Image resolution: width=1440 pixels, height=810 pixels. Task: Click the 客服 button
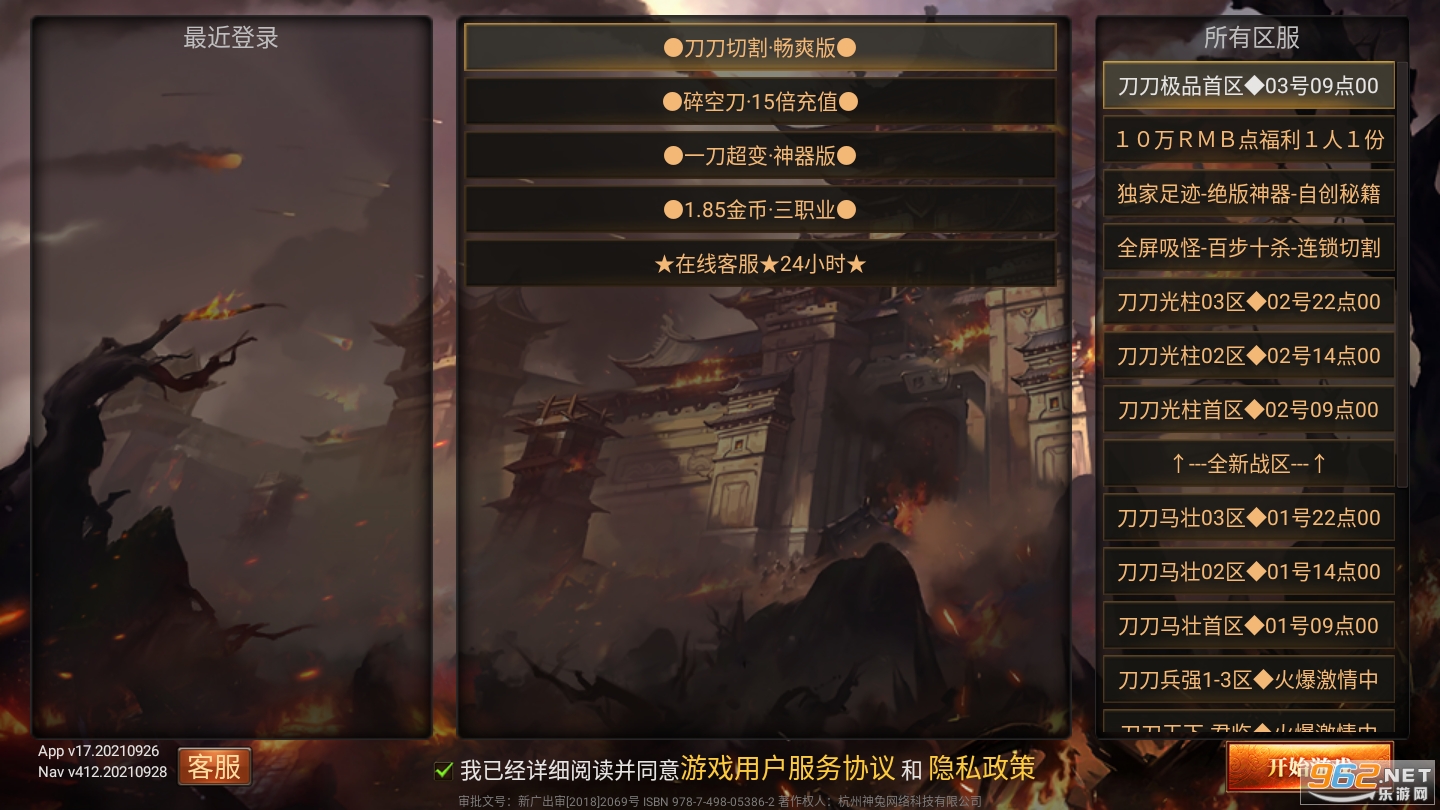pyautogui.click(x=214, y=767)
